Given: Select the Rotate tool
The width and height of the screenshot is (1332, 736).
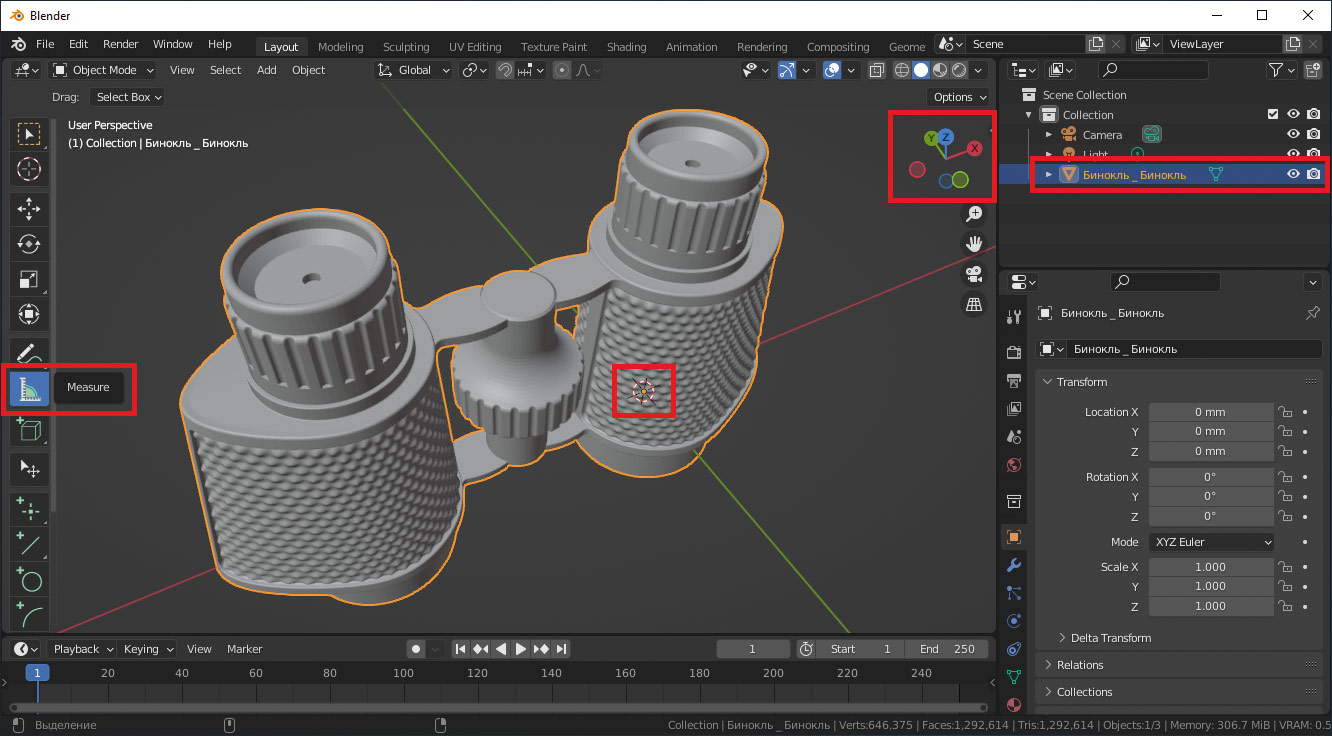Looking at the screenshot, I should [29, 244].
